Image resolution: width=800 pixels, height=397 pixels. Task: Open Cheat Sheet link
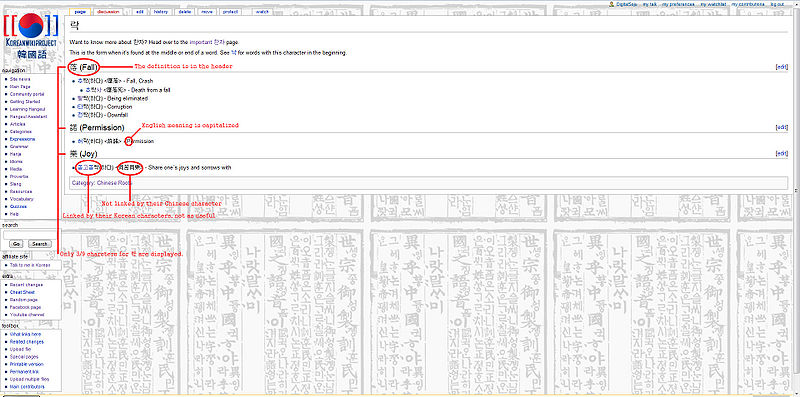pyautogui.click(x=22, y=292)
